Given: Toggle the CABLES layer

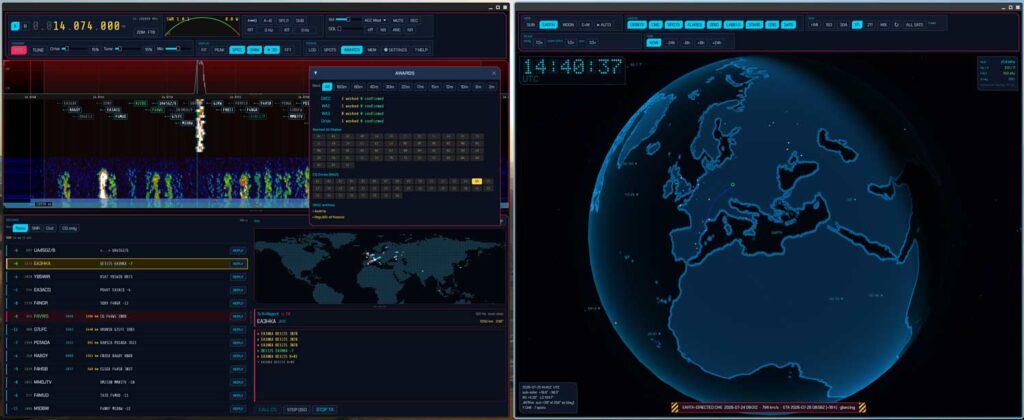Looking at the screenshot, I should [x=733, y=25].
